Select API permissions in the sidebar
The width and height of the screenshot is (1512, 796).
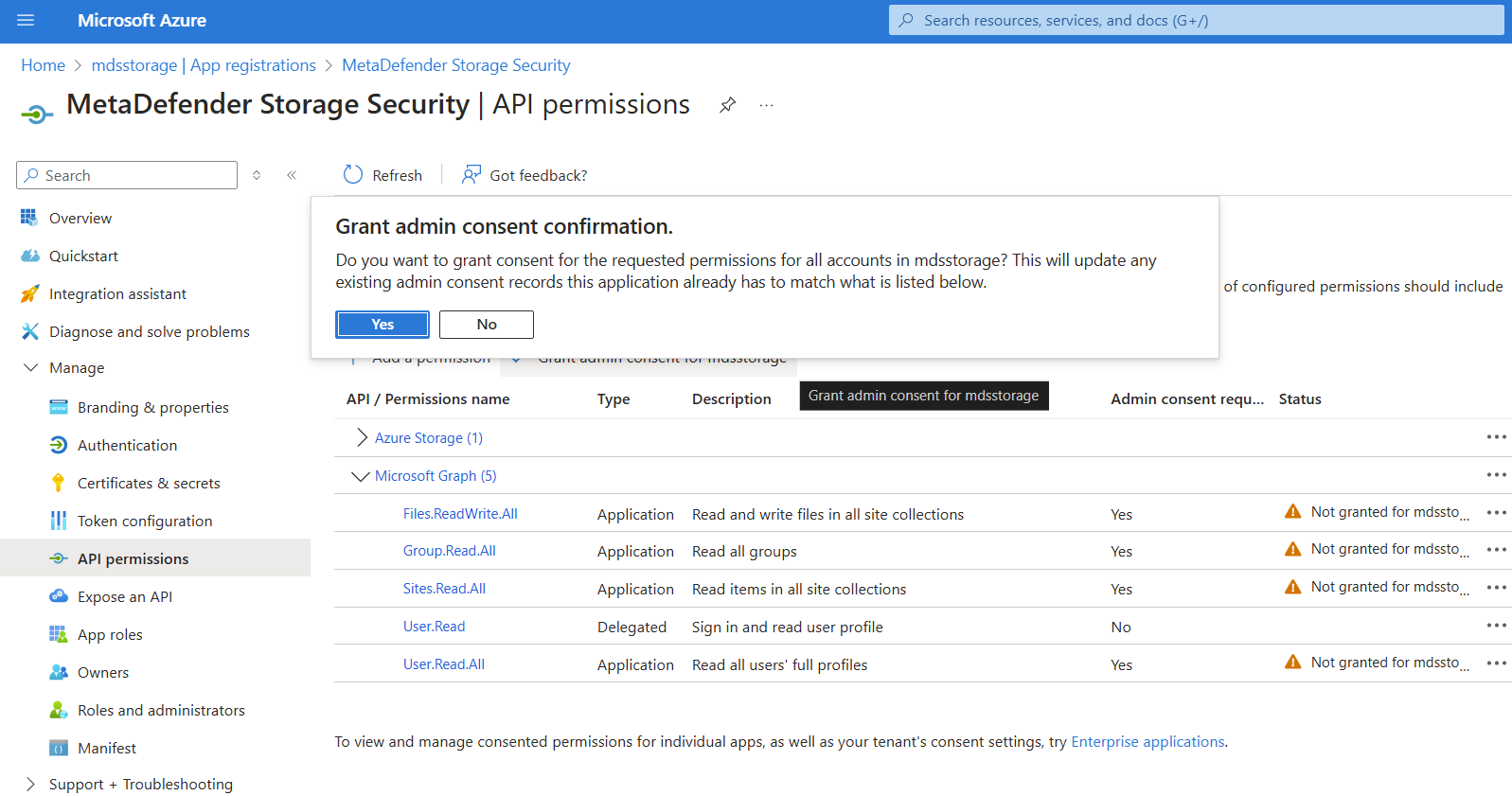tap(155, 558)
